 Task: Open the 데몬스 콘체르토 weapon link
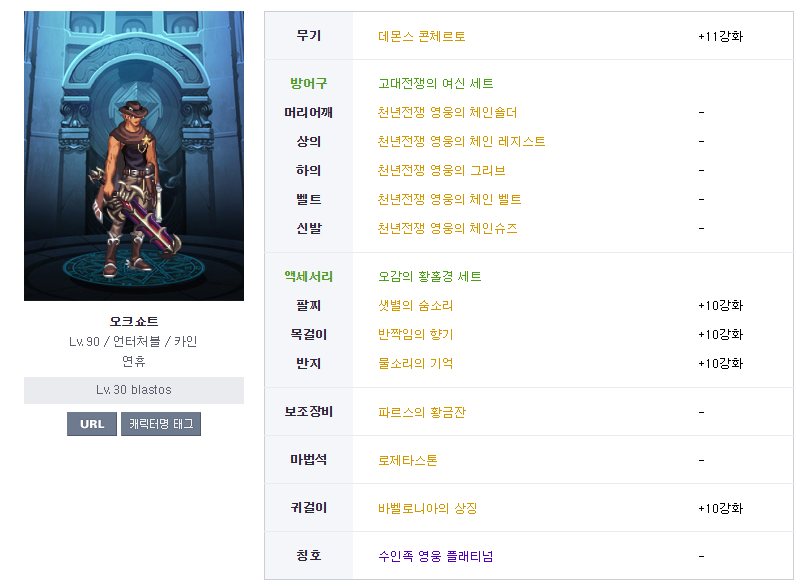point(422,36)
